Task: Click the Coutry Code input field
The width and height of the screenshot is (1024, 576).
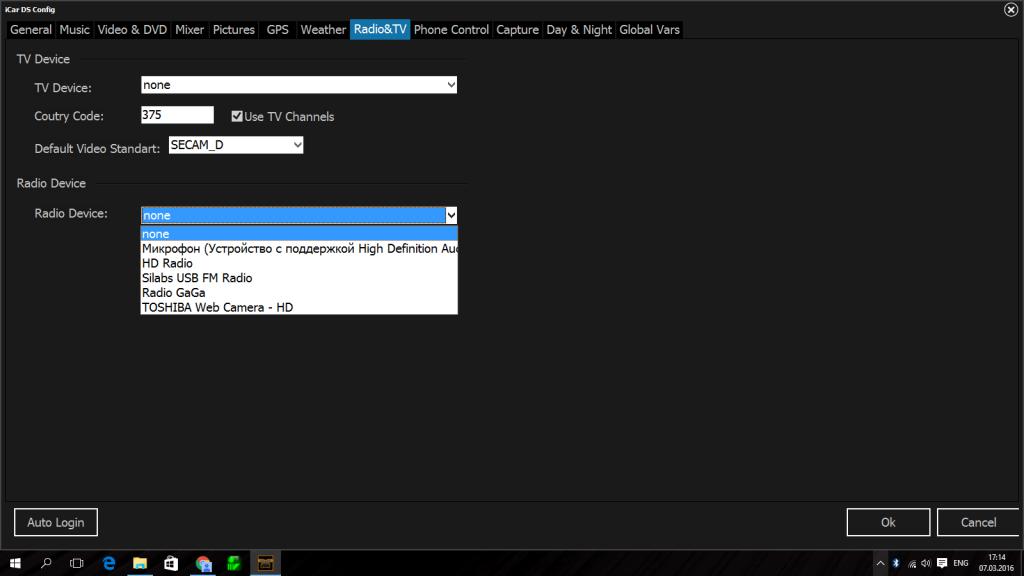Action: (x=177, y=115)
